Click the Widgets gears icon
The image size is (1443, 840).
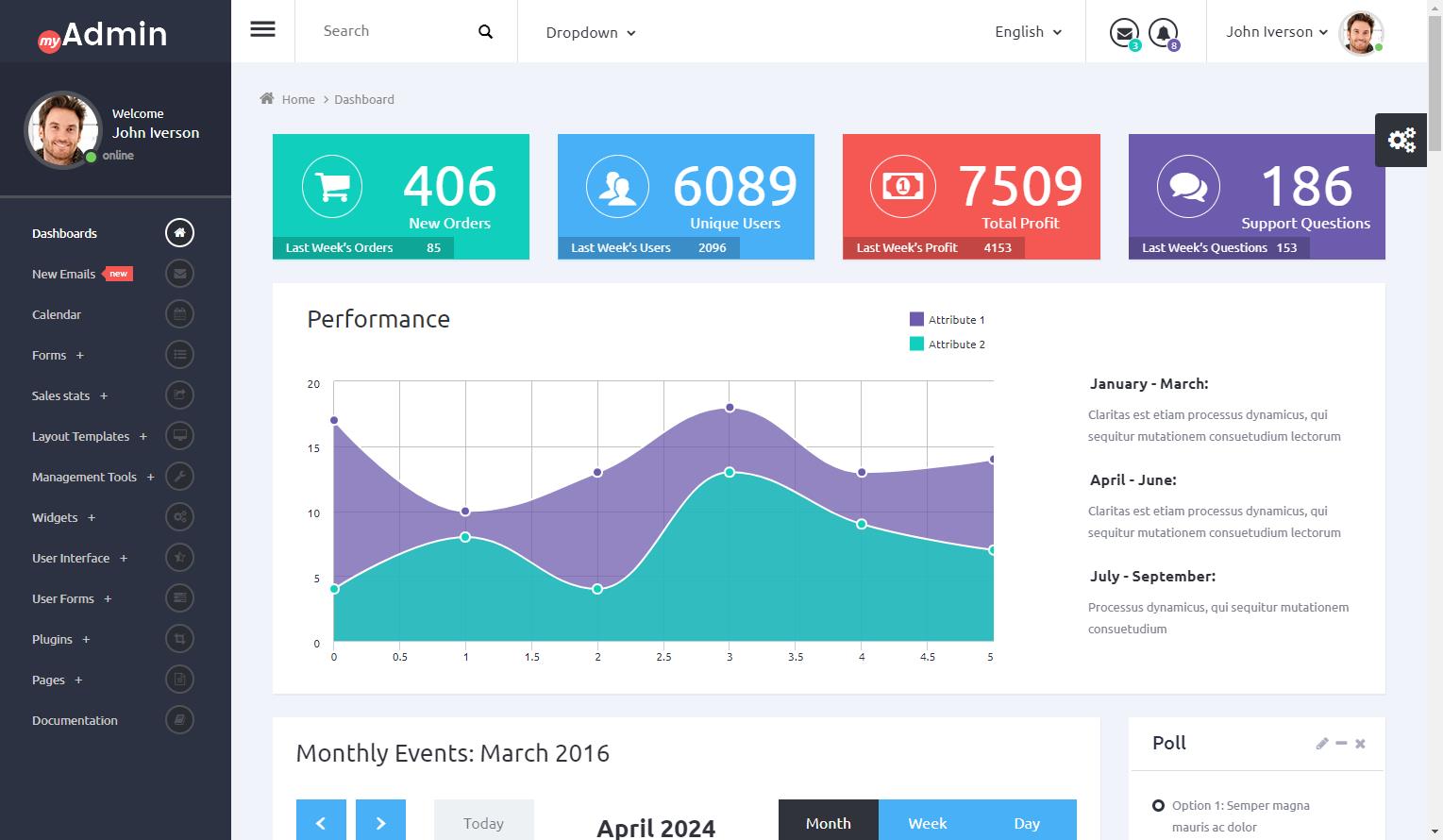click(x=179, y=516)
